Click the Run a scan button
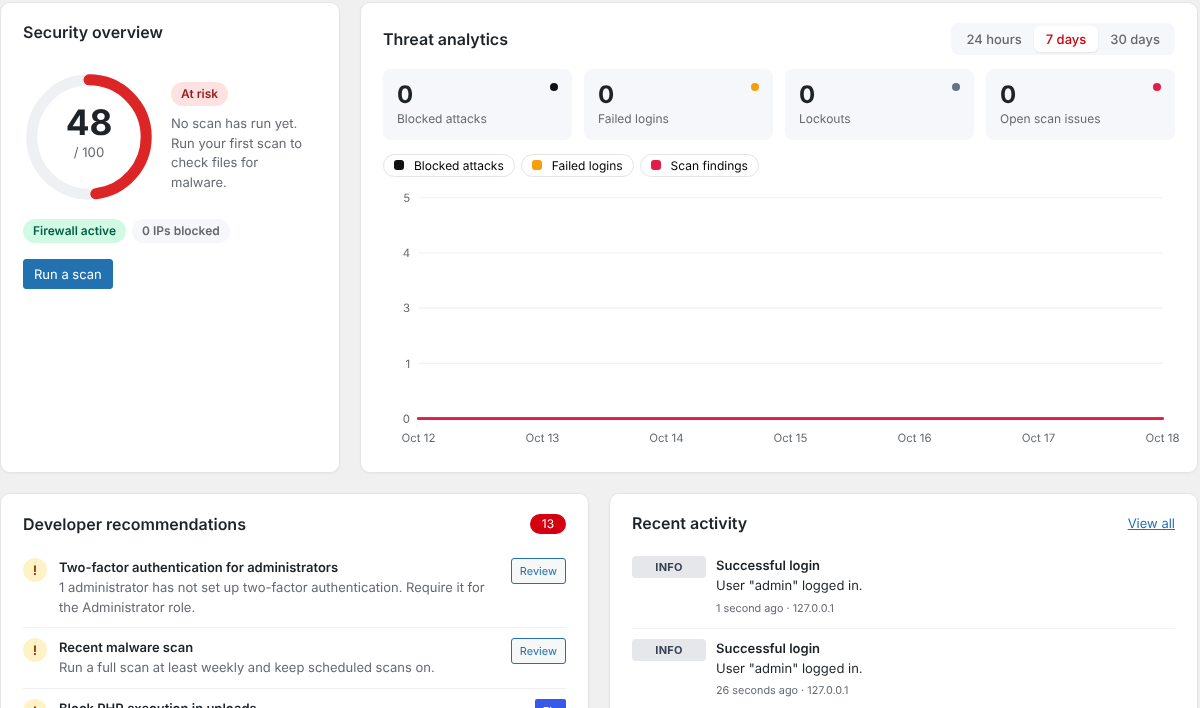This screenshot has width=1200, height=708. pyautogui.click(x=68, y=274)
